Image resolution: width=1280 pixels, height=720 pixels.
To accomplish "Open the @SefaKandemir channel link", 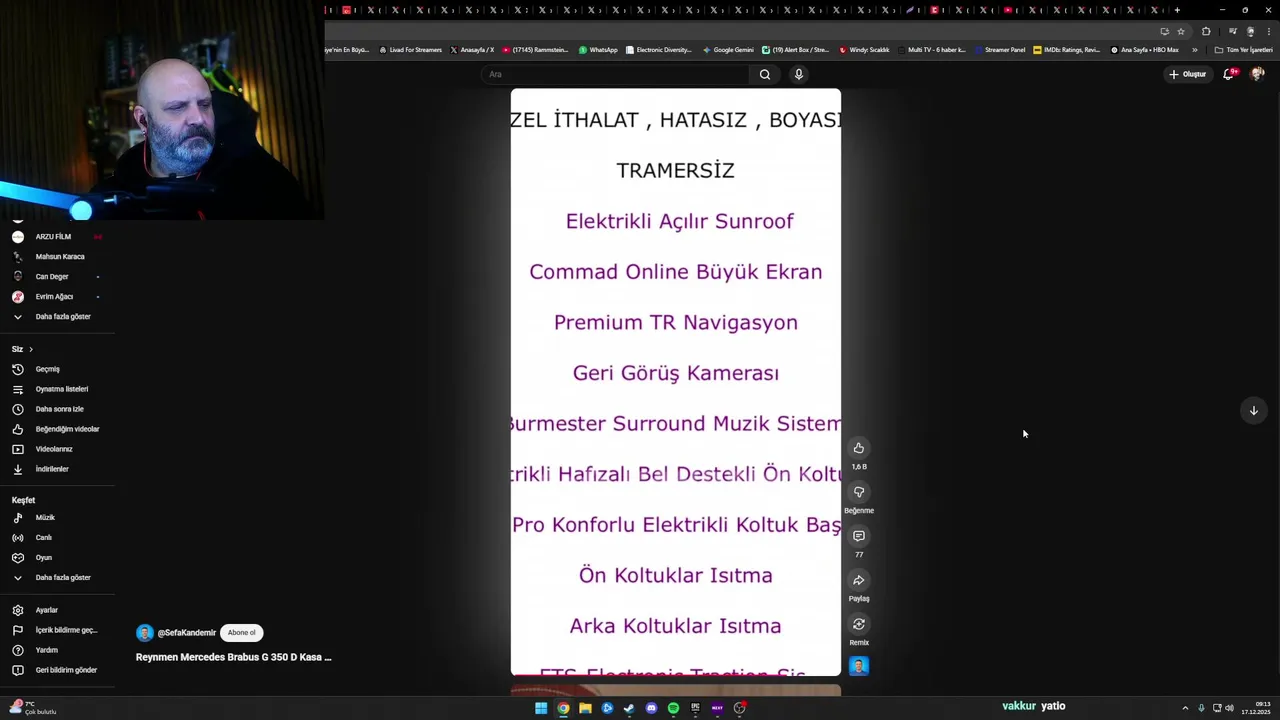I will 187,633.
